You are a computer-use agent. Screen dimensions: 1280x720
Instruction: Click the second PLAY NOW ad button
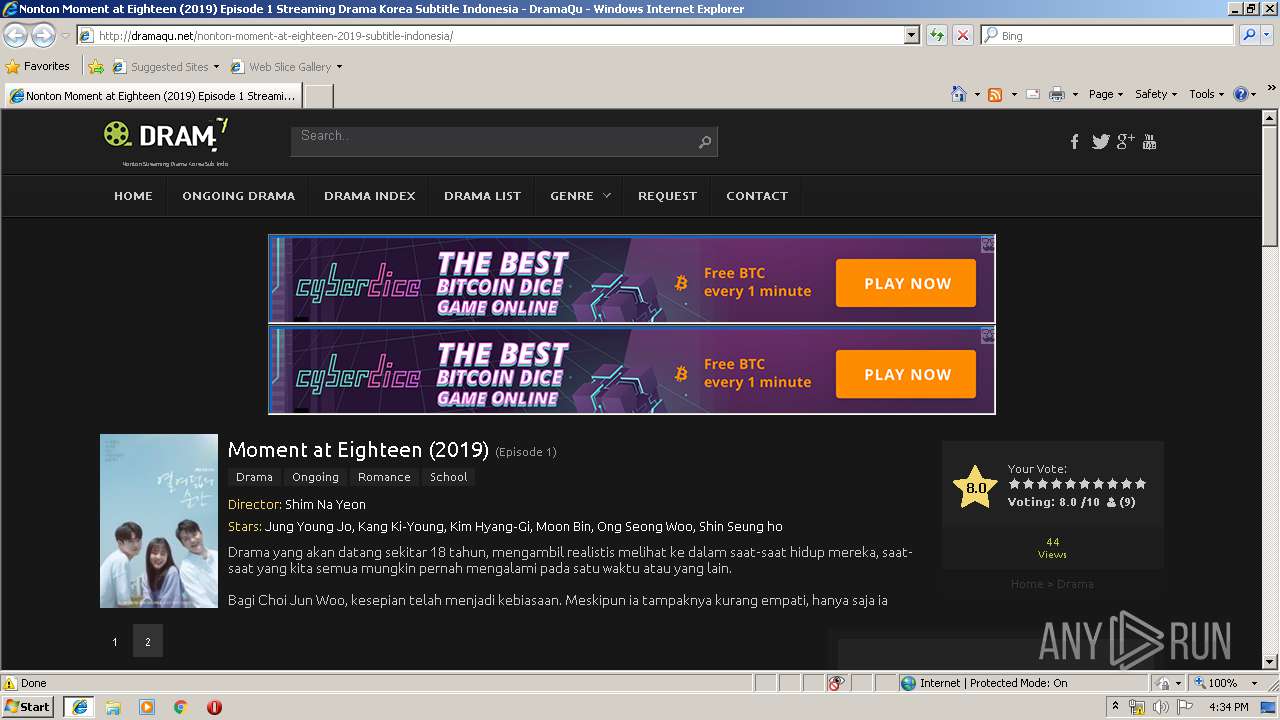click(906, 374)
